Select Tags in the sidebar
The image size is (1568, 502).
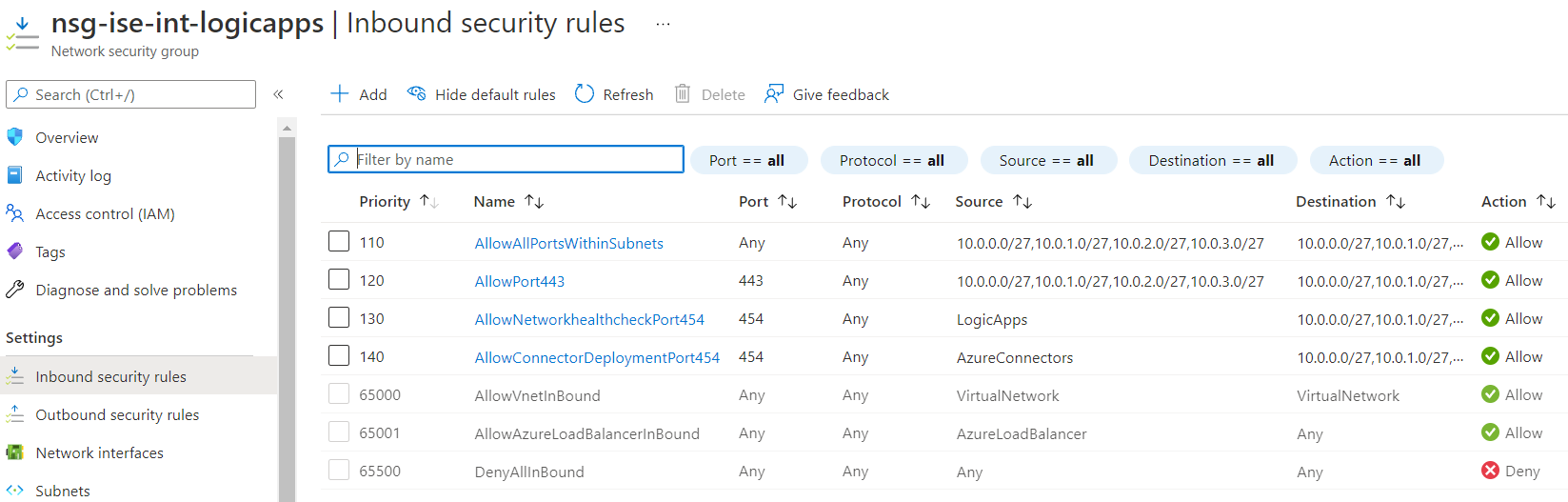coord(50,251)
